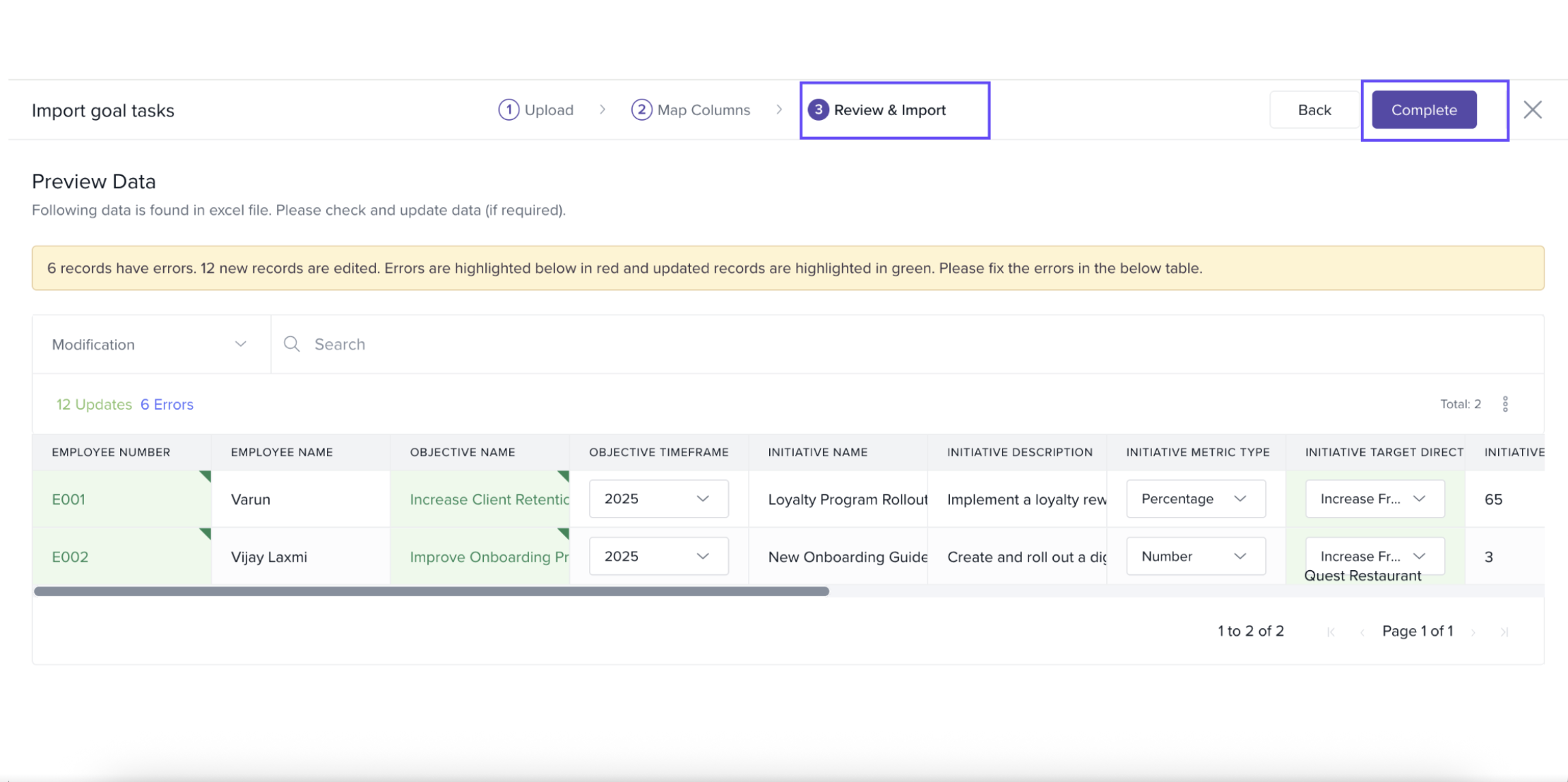Open the three-dot table options menu
The width and height of the screenshot is (1568, 782).
click(1505, 404)
